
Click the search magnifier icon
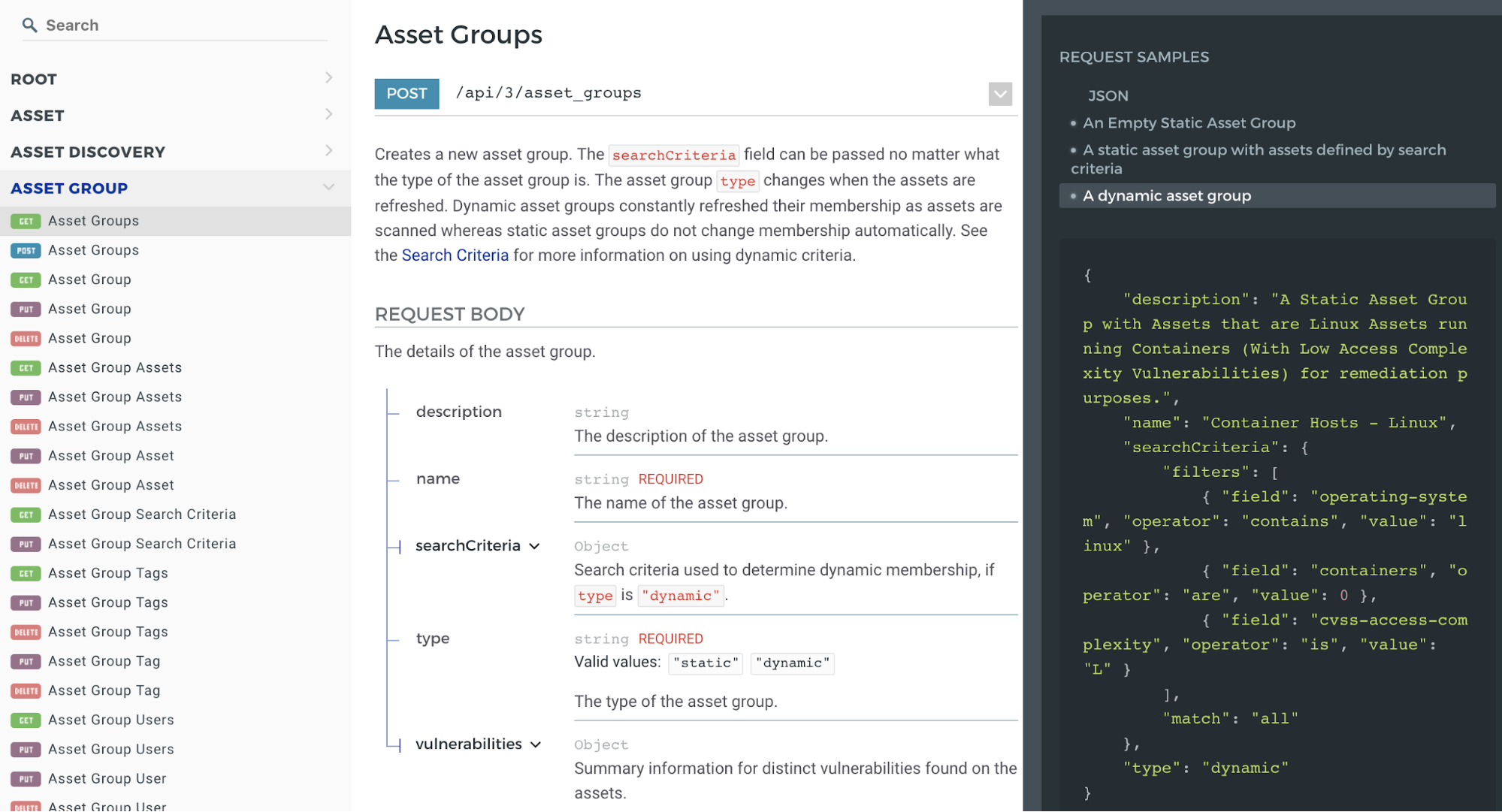coord(29,26)
